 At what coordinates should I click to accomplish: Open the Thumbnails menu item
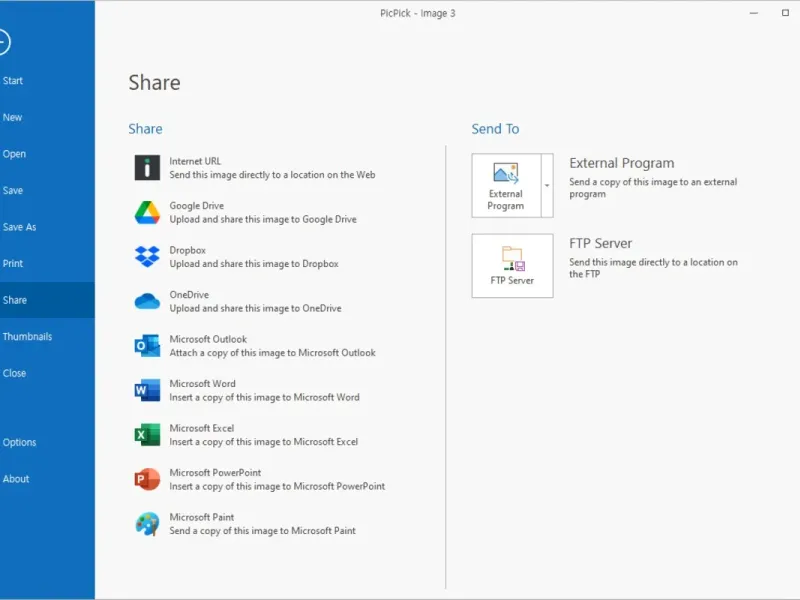[x=27, y=337]
